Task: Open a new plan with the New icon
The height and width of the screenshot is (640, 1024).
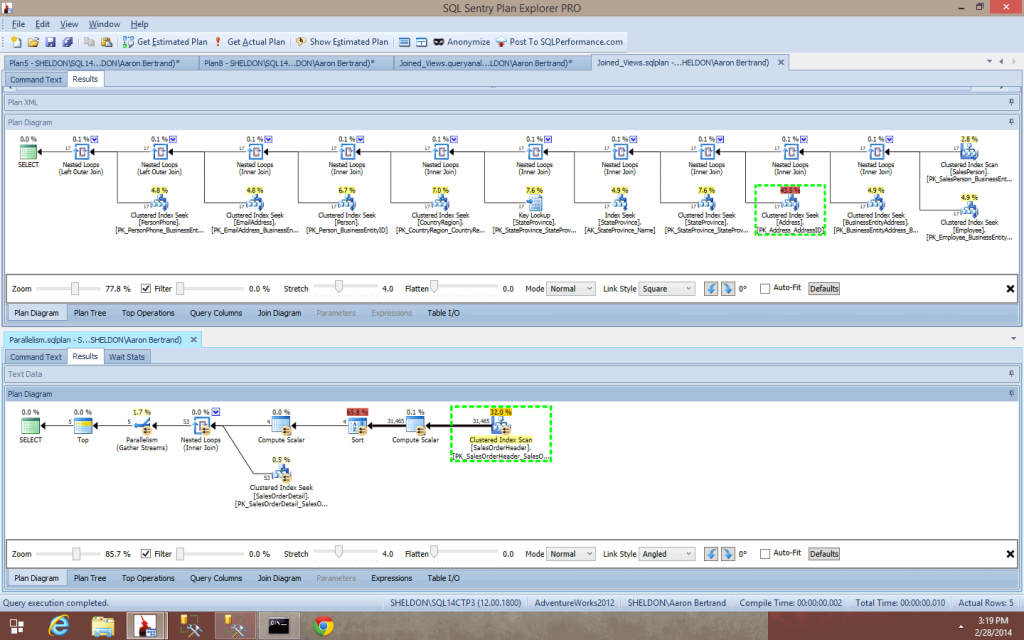Action: click(x=15, y=42)
